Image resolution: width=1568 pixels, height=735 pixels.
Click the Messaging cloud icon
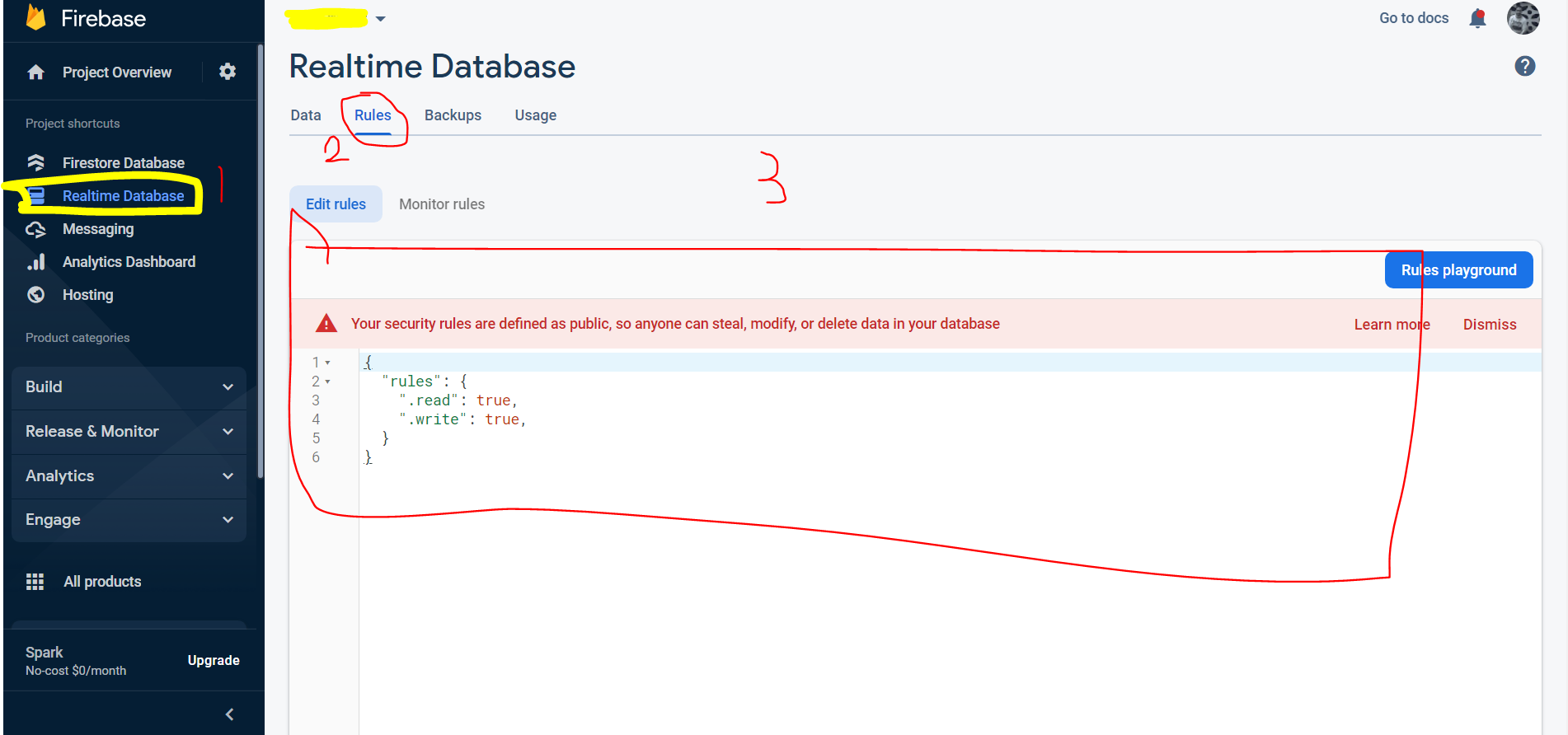pyautogui.click(x=35, y=229)
